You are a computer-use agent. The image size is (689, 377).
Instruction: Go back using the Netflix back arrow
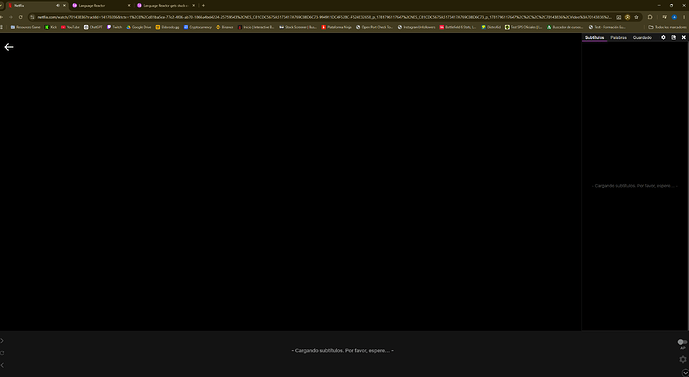click(x=9, y=47)
